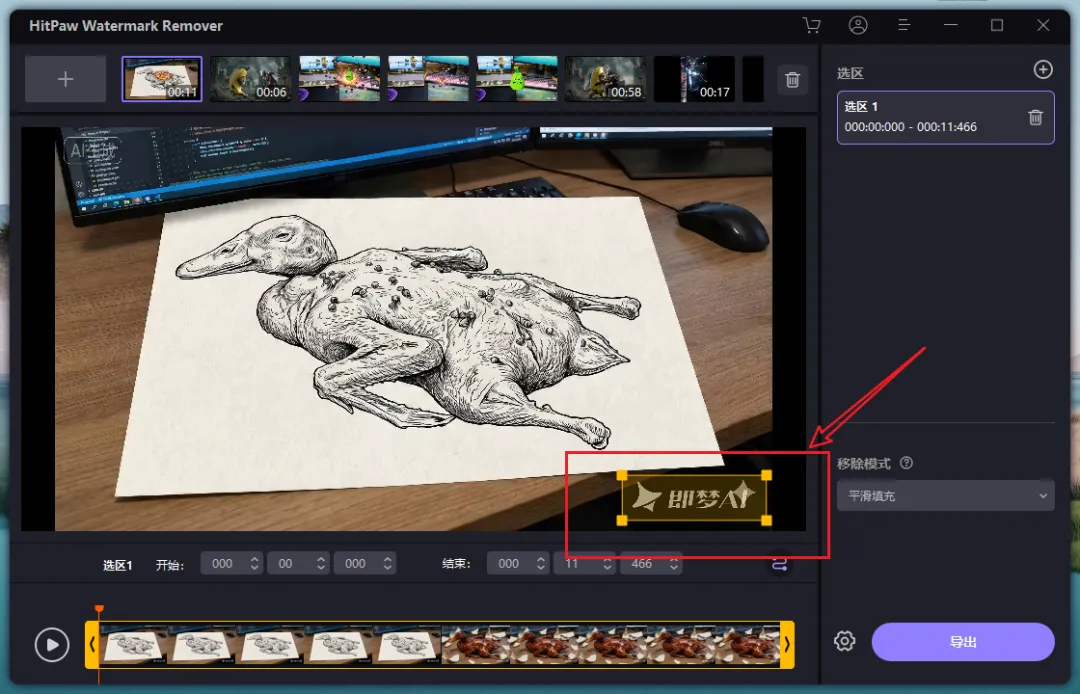Click top-left handle of watermark selection
This screenshot has height=694, width=1080.
622,475
